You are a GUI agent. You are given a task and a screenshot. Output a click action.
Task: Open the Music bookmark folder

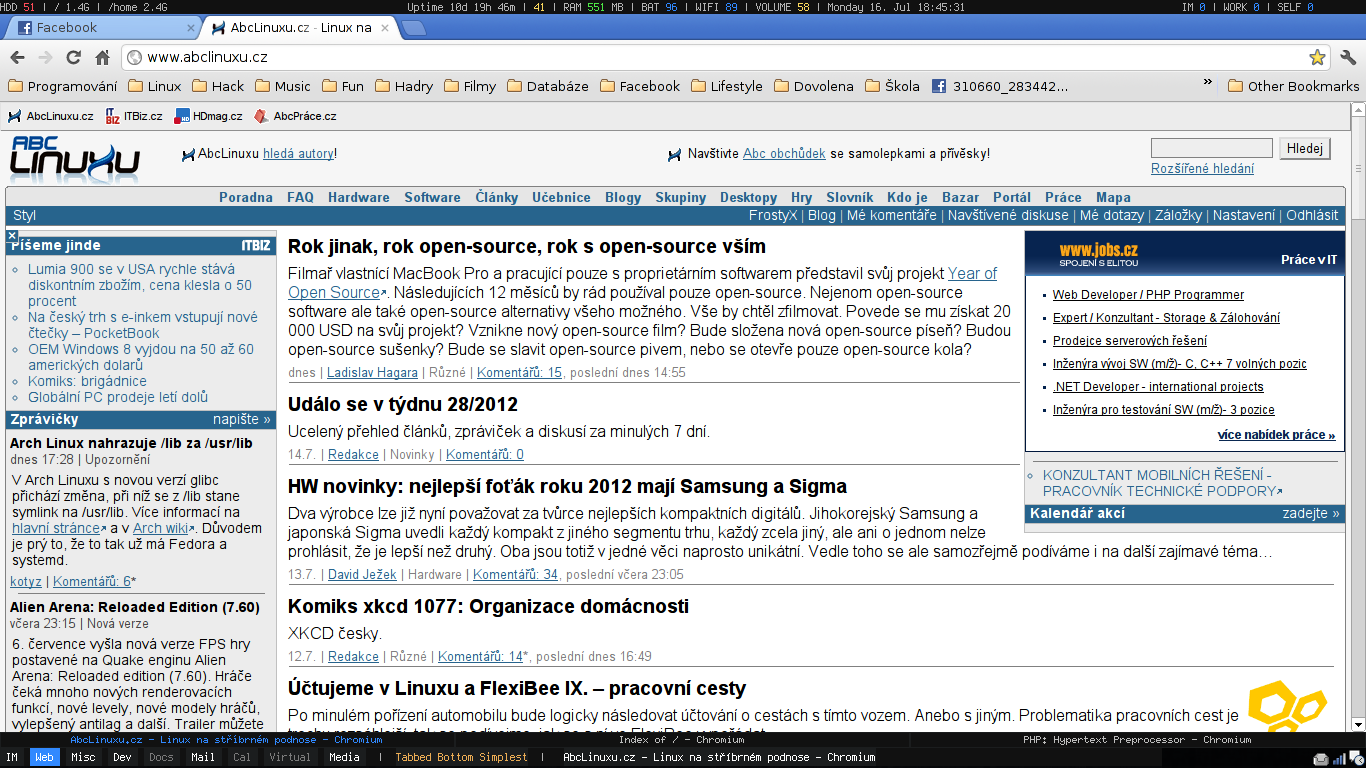(283, 86)
